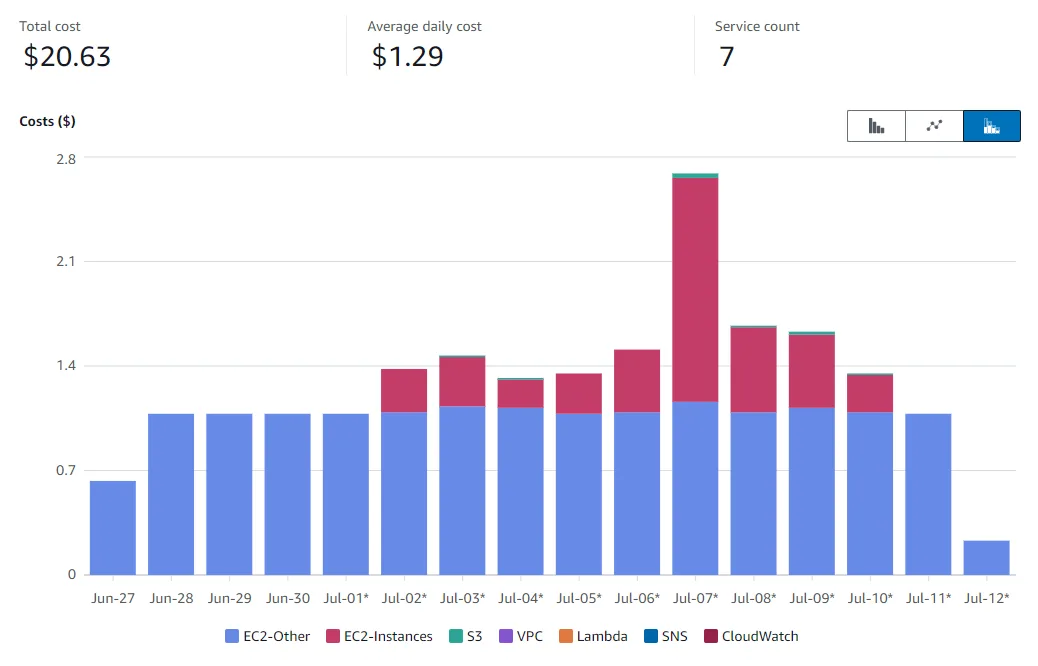Toggle SNS legend swatch
This screenshot has height=666, width=1038.
pos(651,636)
